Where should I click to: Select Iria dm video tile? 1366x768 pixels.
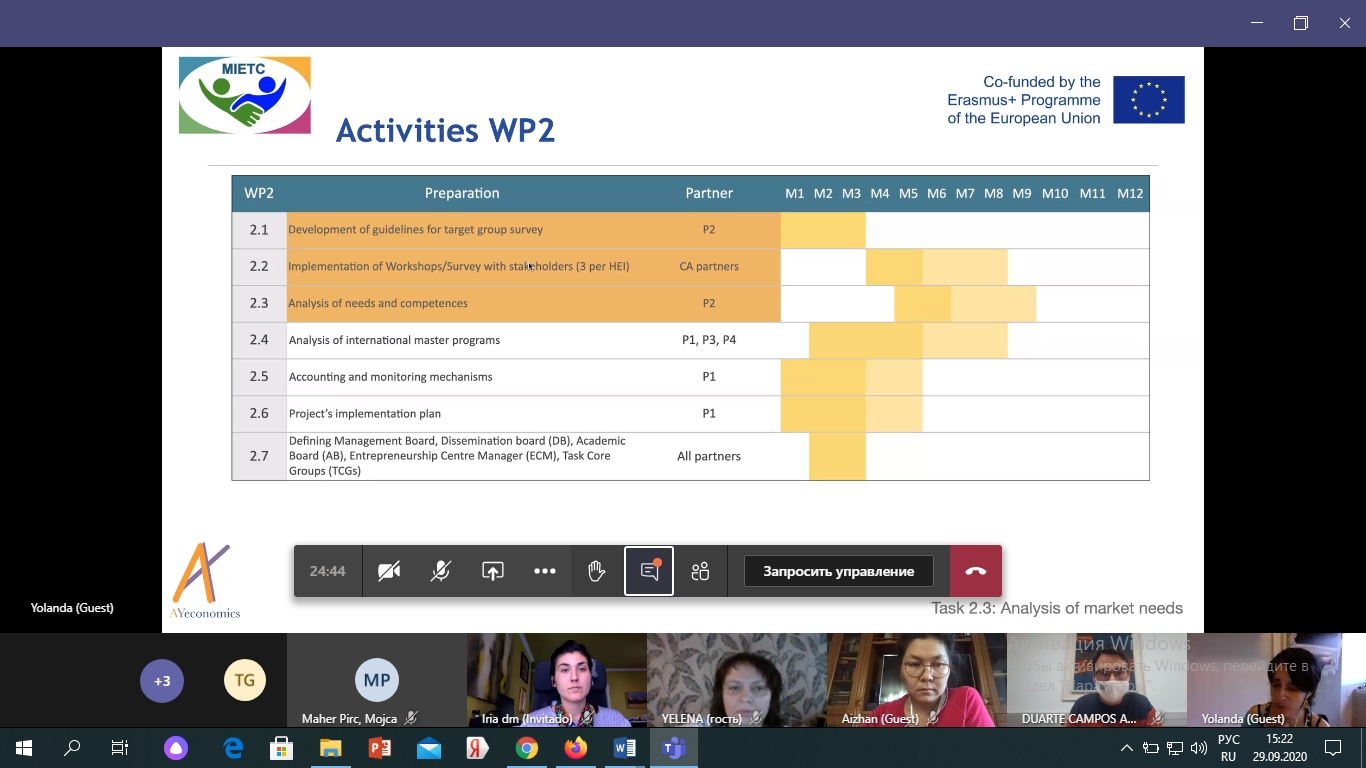(556, 680)
